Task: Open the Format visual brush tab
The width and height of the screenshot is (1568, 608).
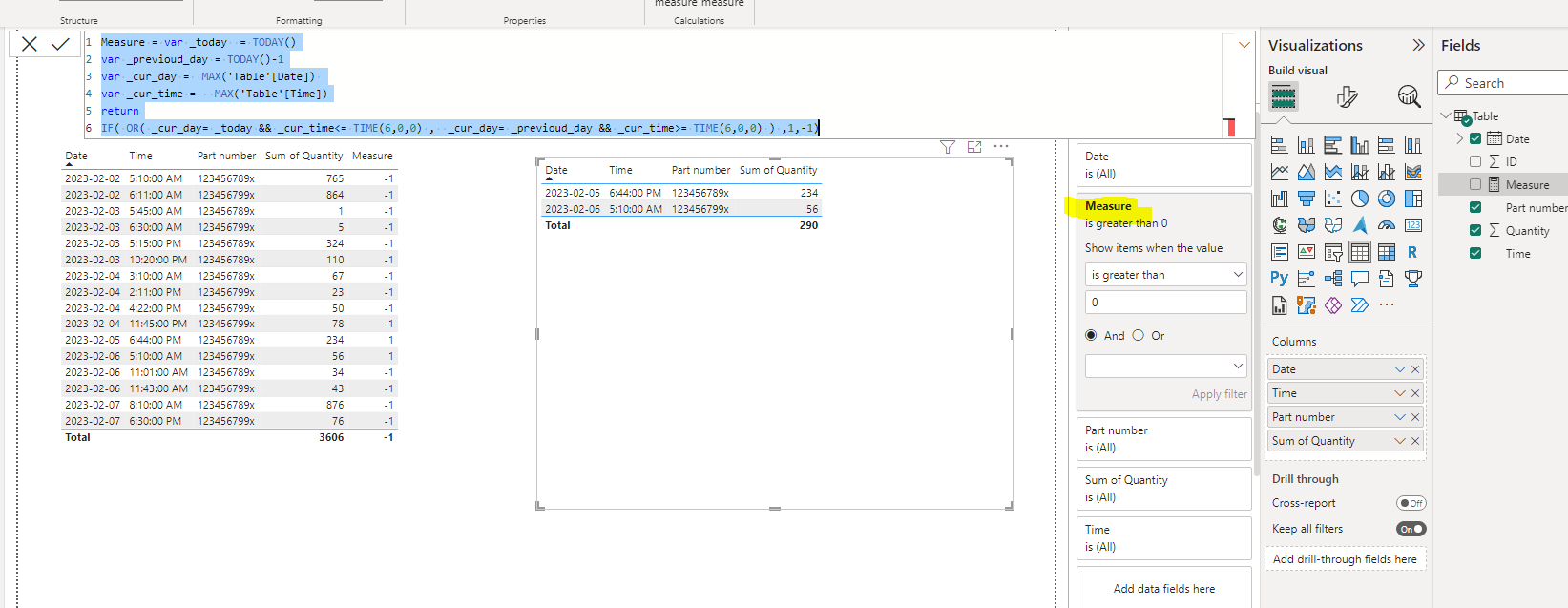Action: pyautogui.click(x=1347, y=96)
